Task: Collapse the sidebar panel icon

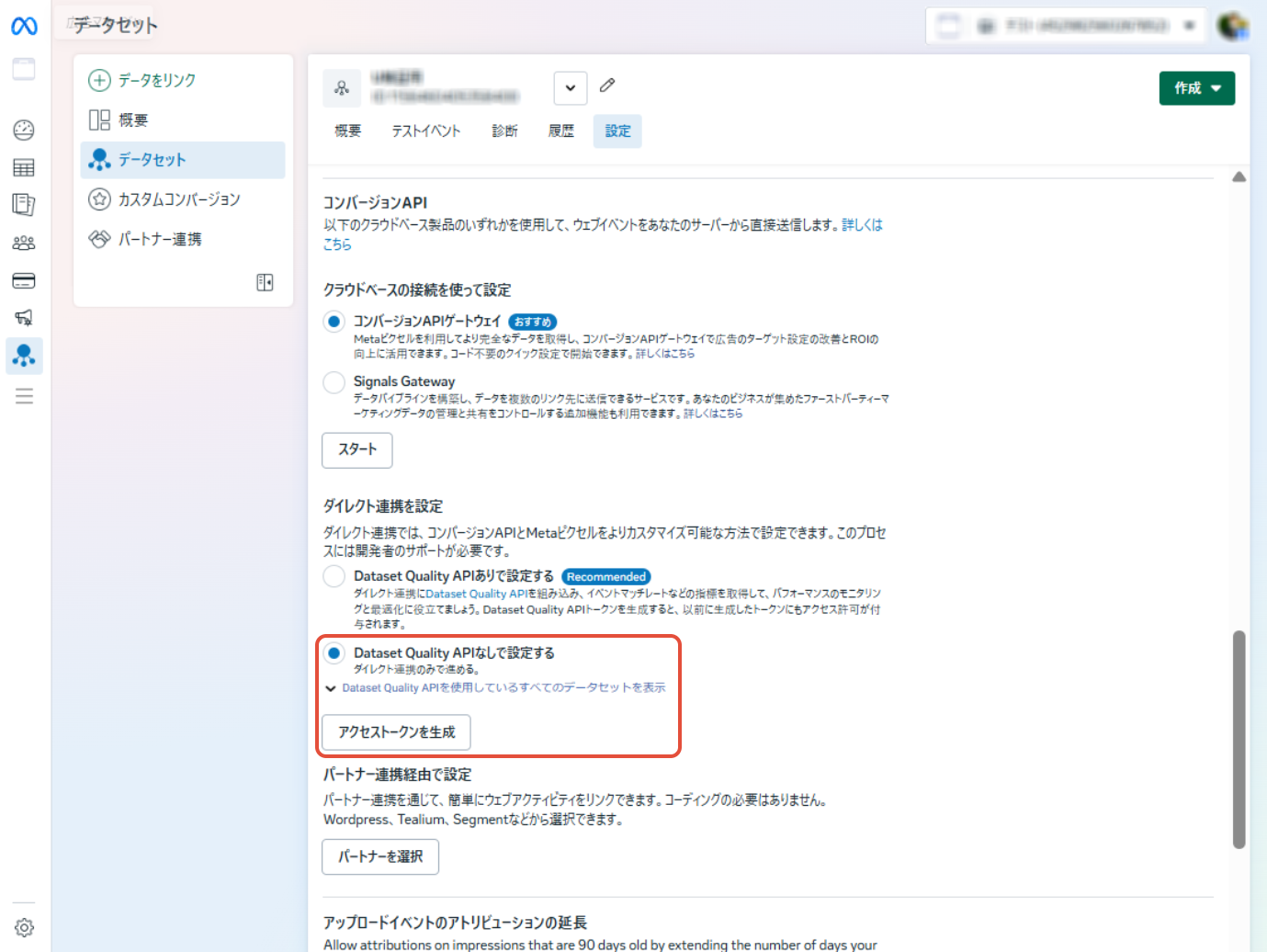Action: point(265,282)
